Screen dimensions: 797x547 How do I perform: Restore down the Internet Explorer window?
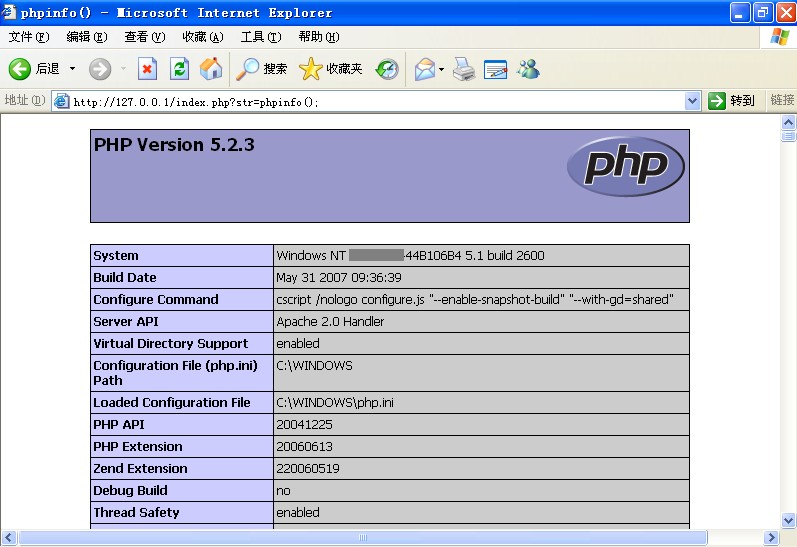click(763, 13)
